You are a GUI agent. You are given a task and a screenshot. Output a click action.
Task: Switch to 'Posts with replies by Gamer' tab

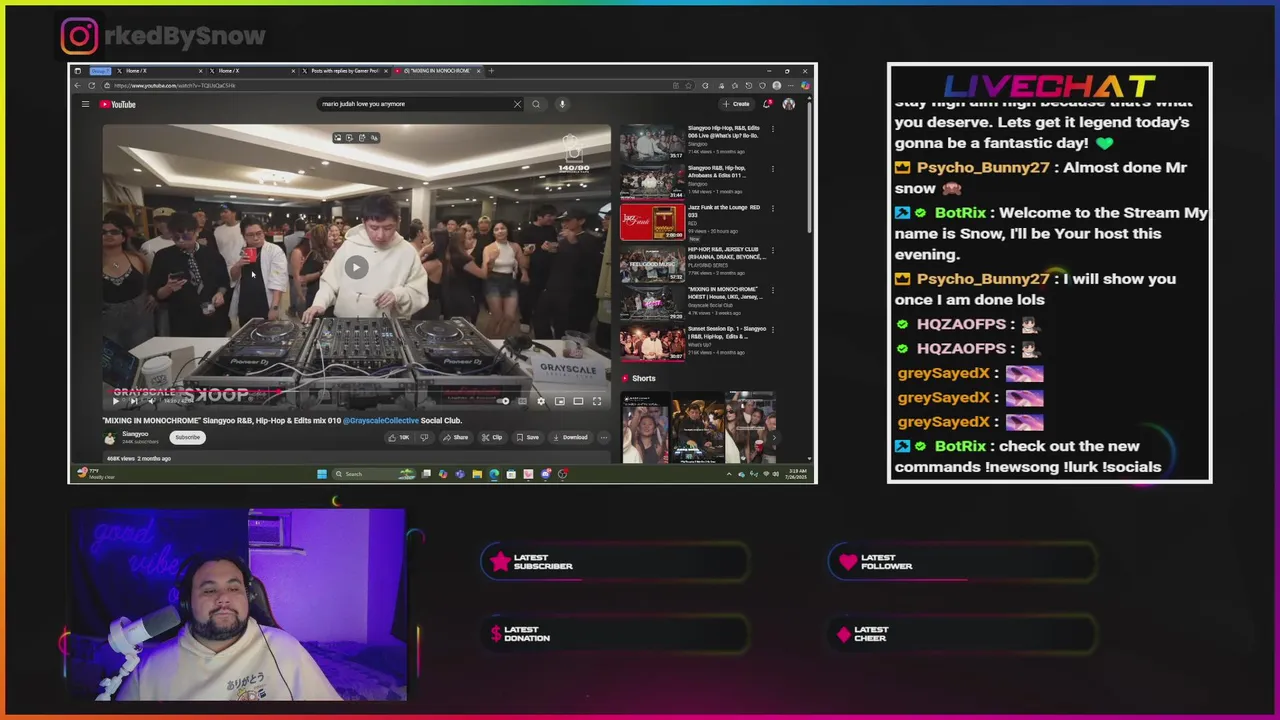tap(343, 71)
